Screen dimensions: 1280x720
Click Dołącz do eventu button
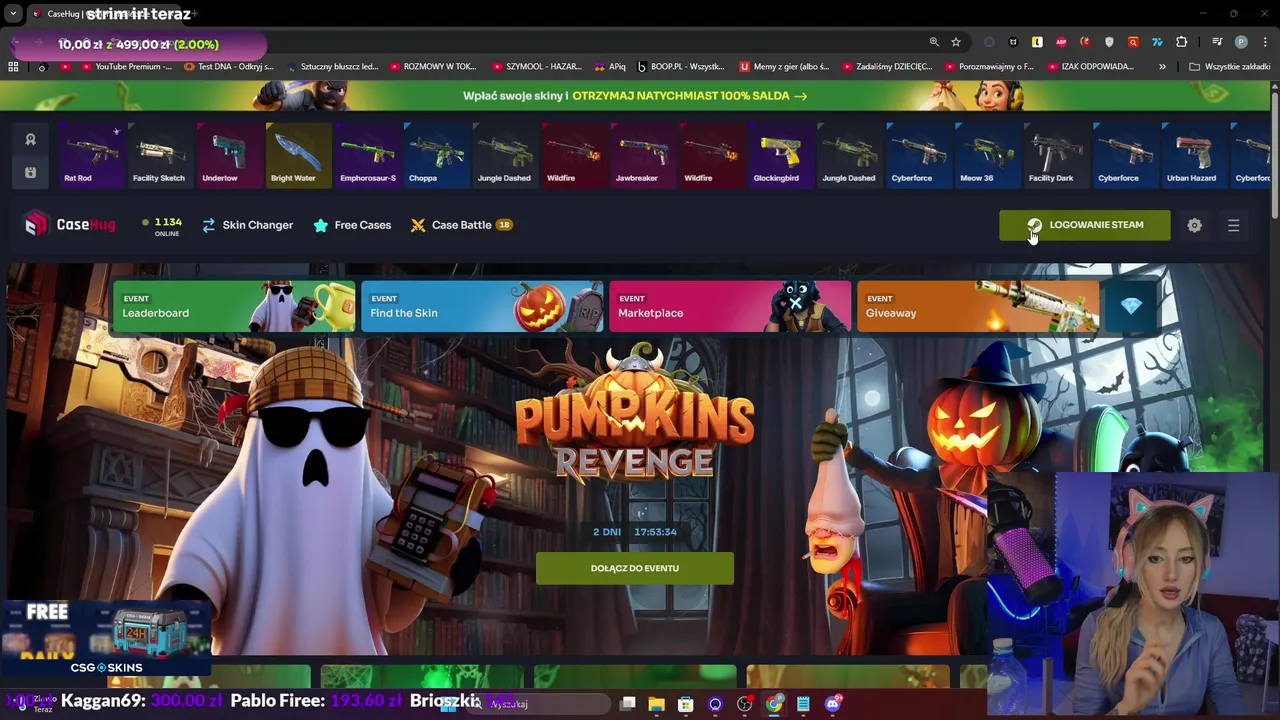(x=634, y=568)
